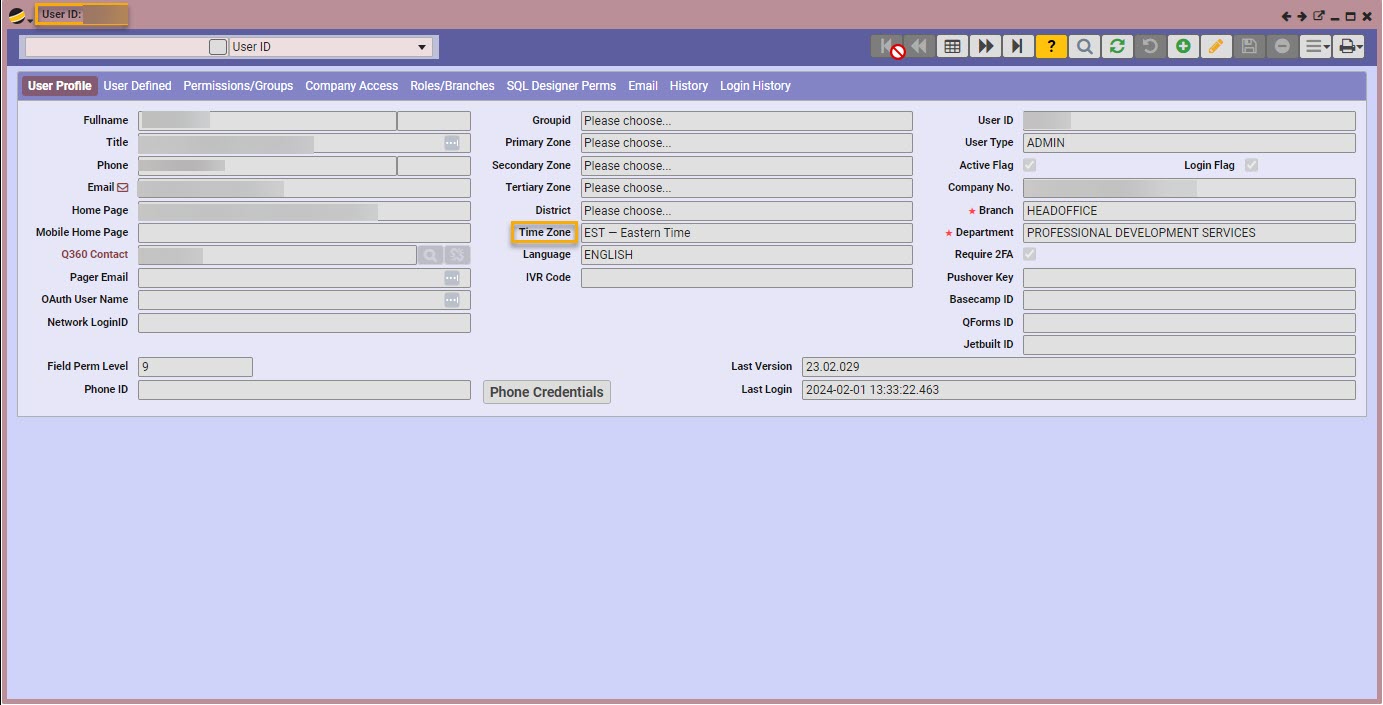The image size is (1383, 705).
Task: Expand the printer options dropdown
Action: pyautogui.click(x=1350, y=47)
